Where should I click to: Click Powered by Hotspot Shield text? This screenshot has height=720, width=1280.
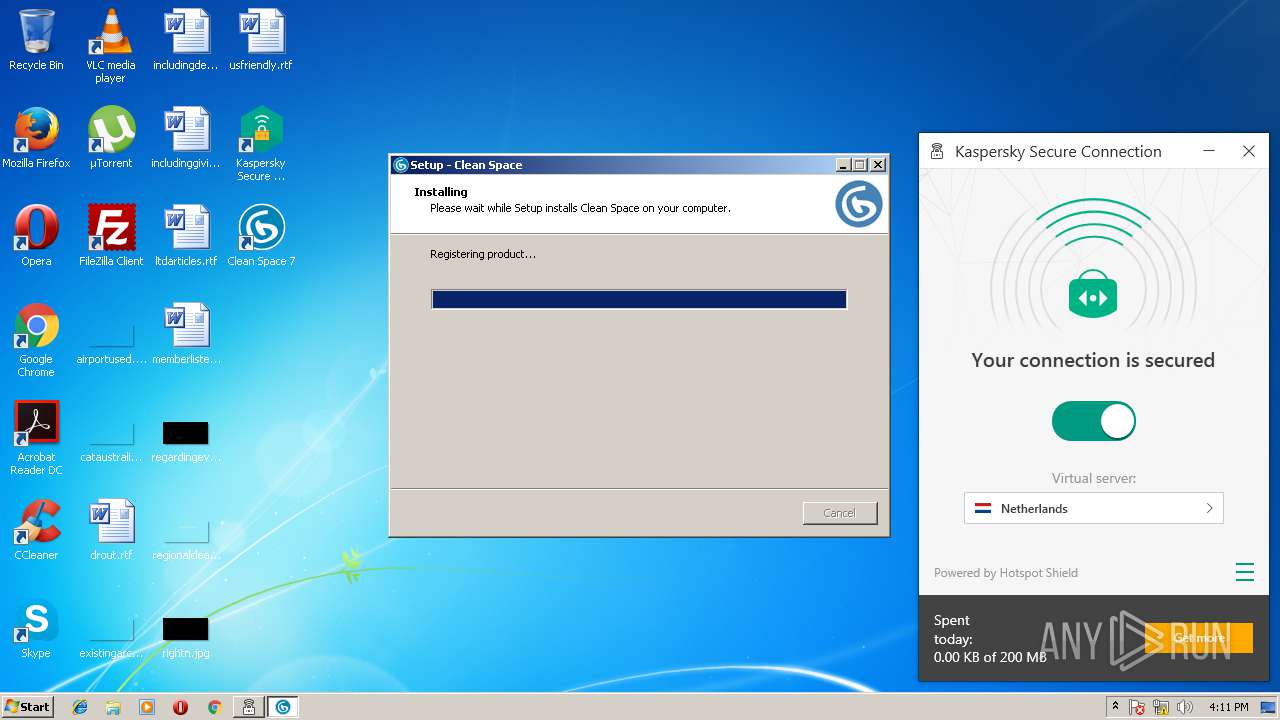pyautogui.click(x=1006, y=573)
